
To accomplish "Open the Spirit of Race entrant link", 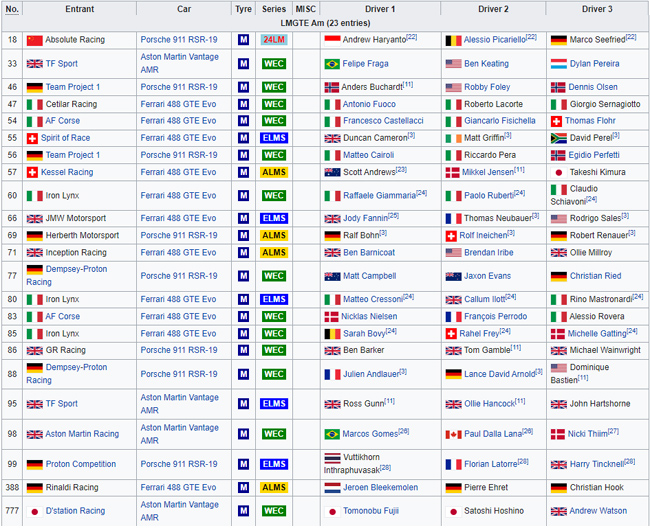I will 65,138.
